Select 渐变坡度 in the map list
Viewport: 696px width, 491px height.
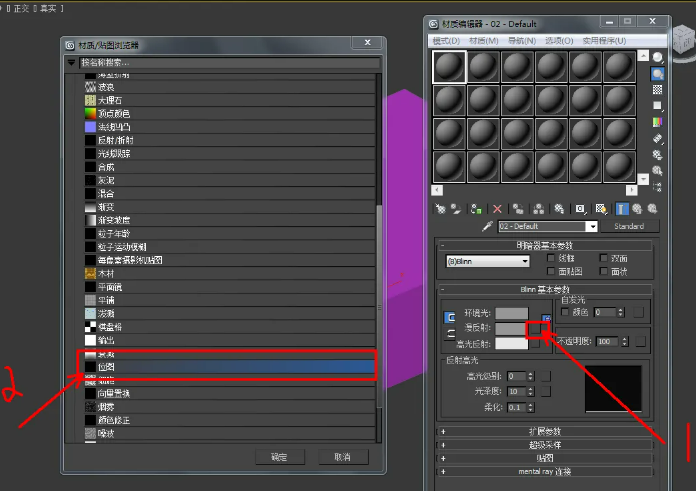click(x=230, y=220)
